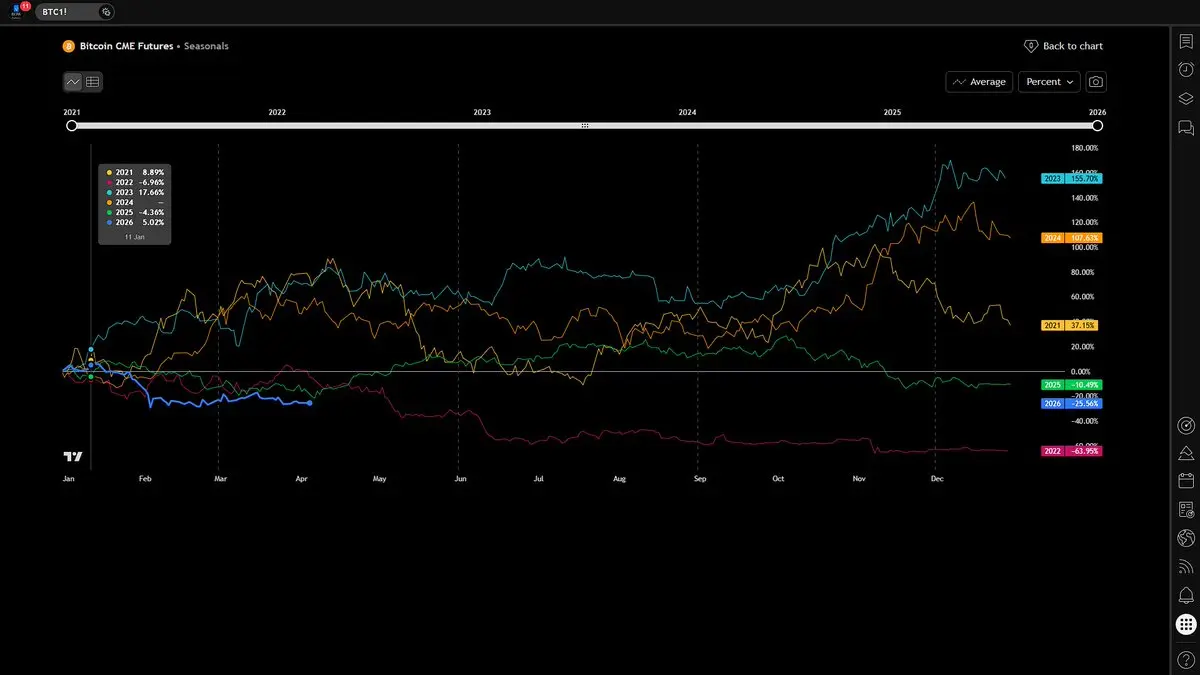The image size is (1200, 675).
Task: Open the chats icon in the sidebar
Action: (x=1186, y=128)
